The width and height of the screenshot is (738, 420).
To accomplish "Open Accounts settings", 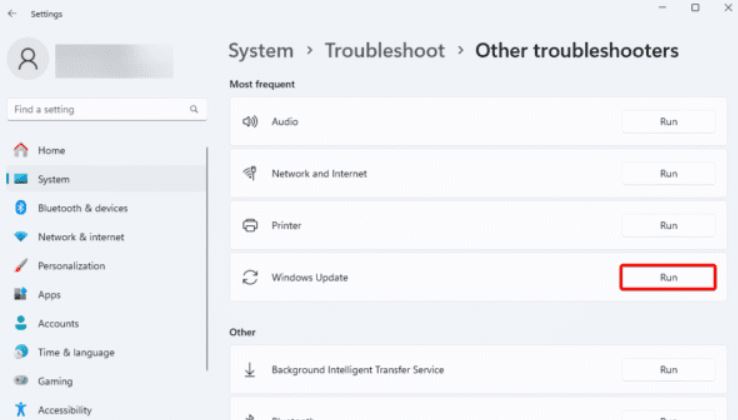I will (x=106, y=323).
